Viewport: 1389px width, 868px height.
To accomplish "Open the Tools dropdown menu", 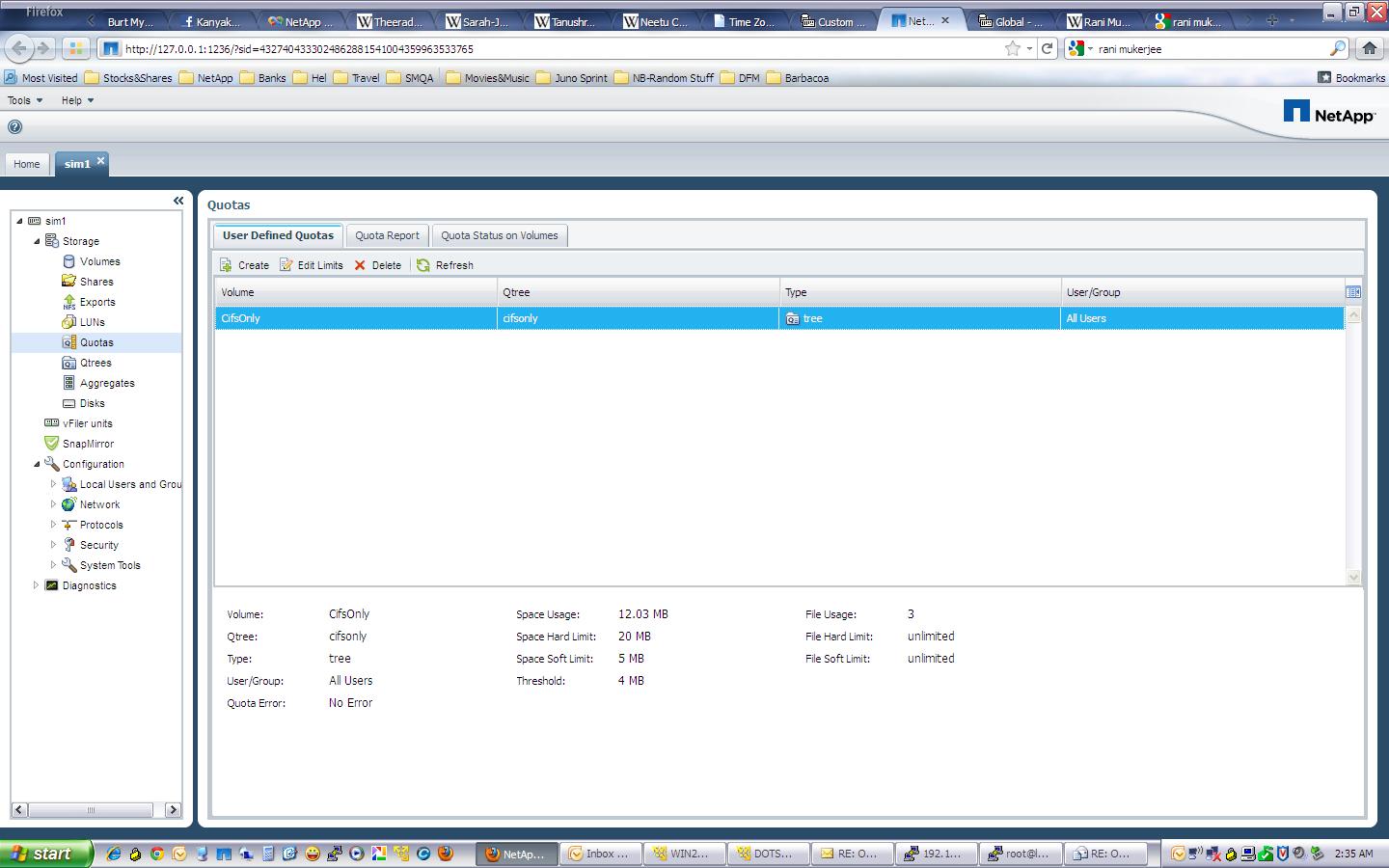I will pos(25,100).
